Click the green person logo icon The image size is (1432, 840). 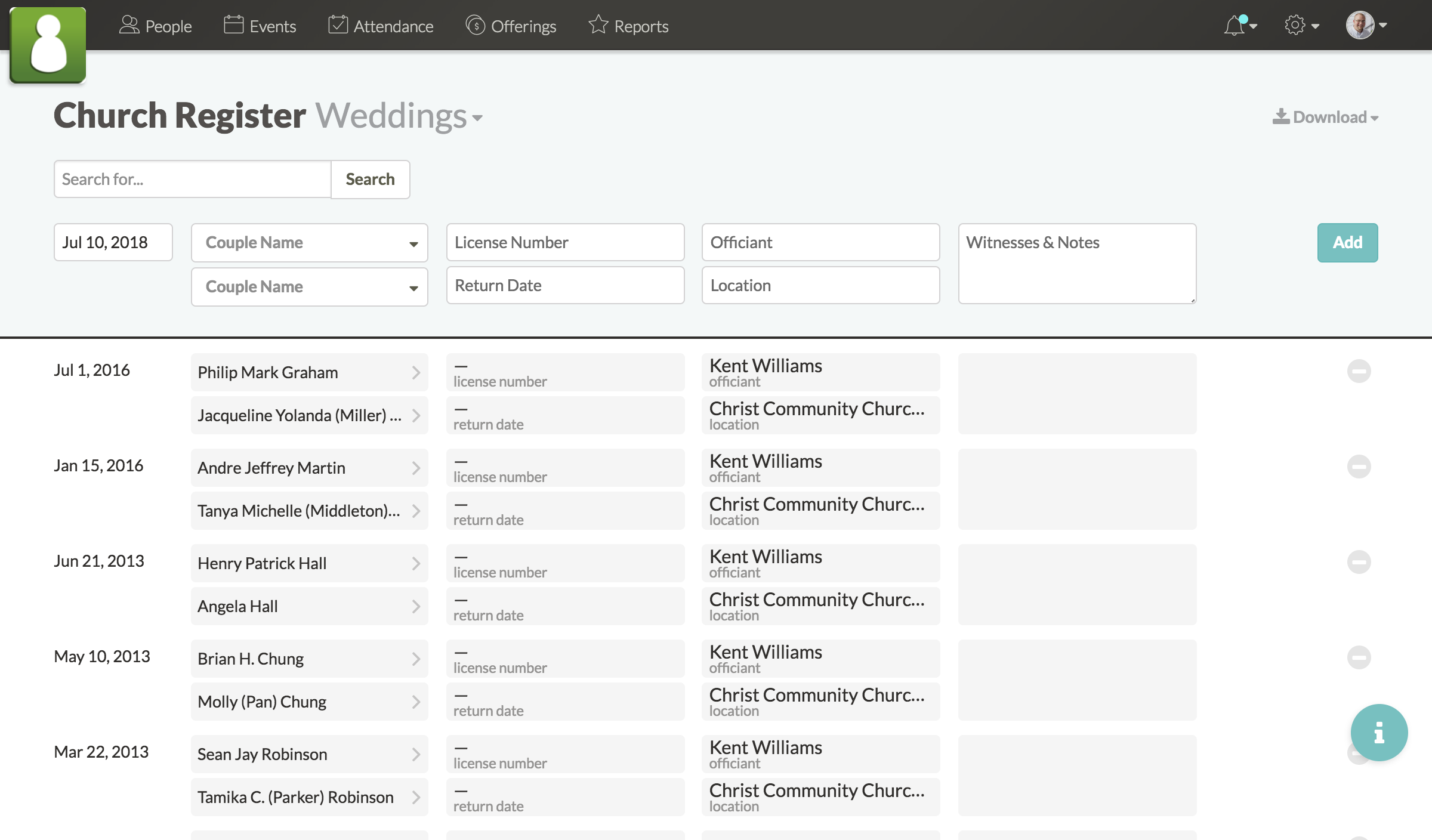(48, 45)
